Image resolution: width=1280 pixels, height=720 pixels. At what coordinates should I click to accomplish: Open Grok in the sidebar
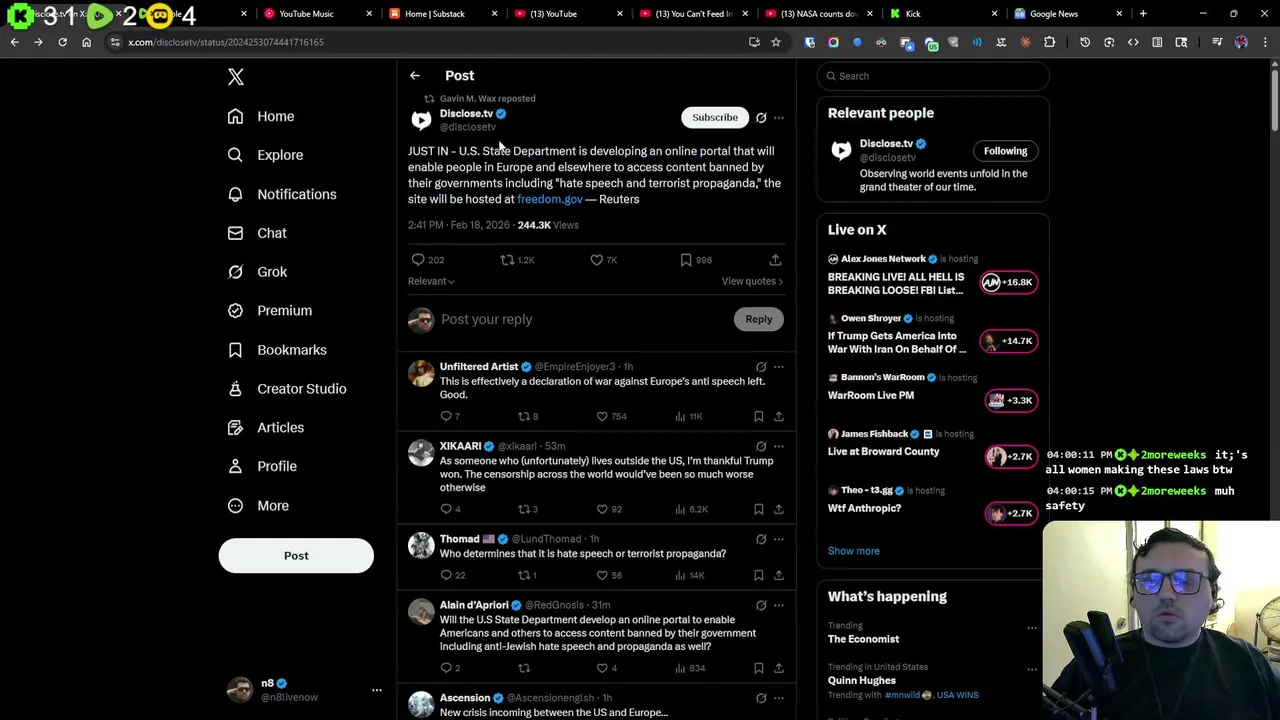click(257, 272)
